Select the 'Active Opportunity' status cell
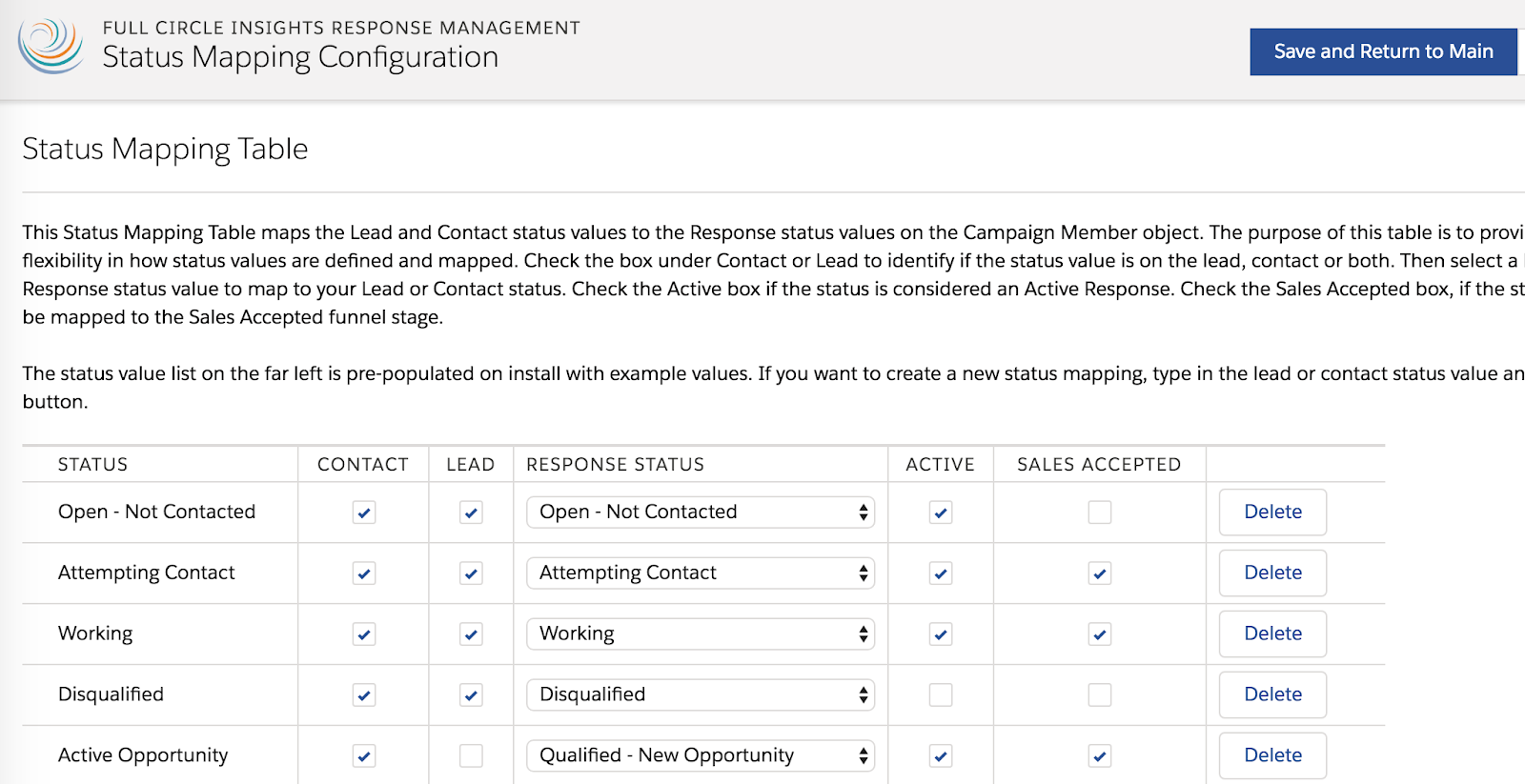The image size is (1525, 784). point(143,755)
